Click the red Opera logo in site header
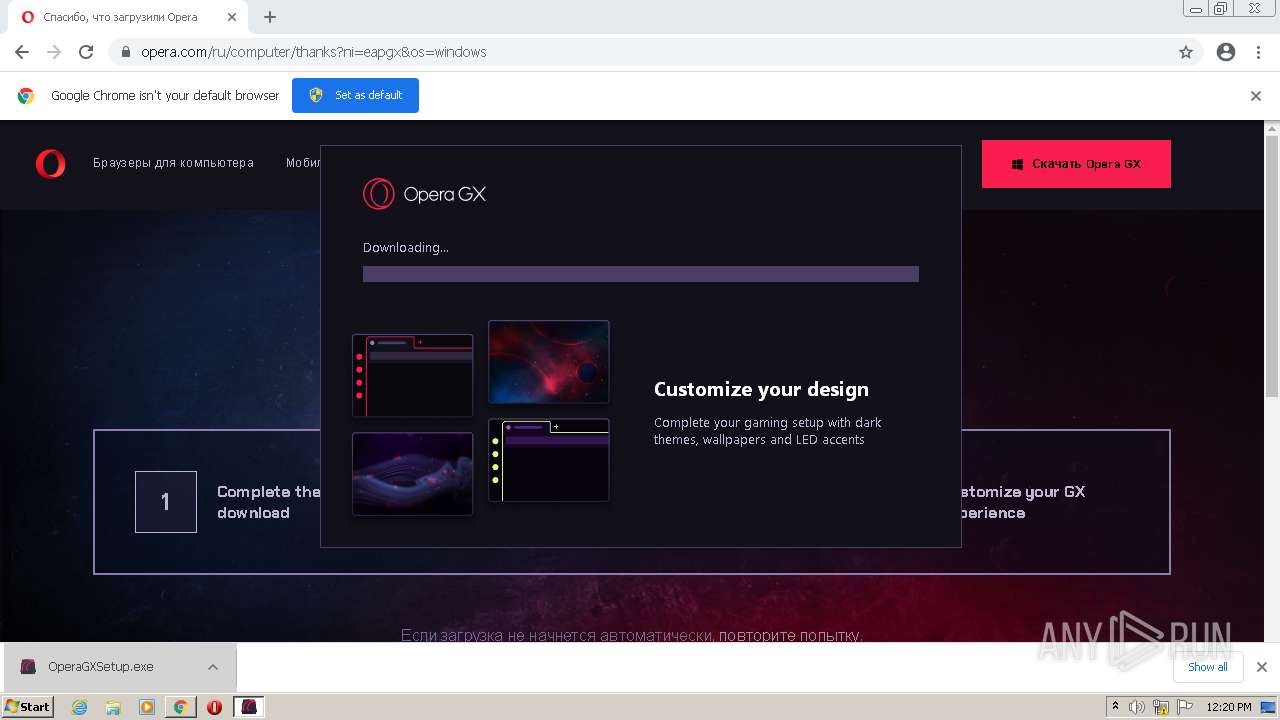This screenshot has width=1280, height=720. click(x=50, y=163)
